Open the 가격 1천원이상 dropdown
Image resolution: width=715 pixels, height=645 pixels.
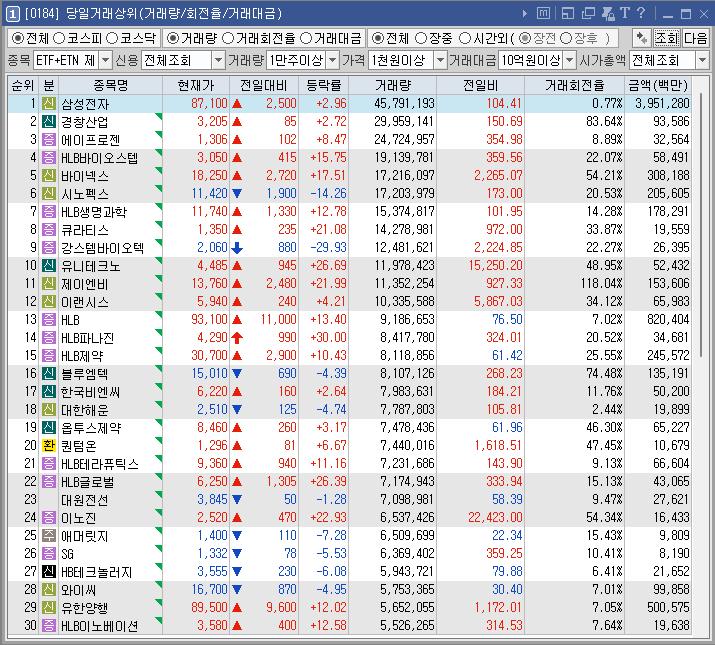click(440, 60)
